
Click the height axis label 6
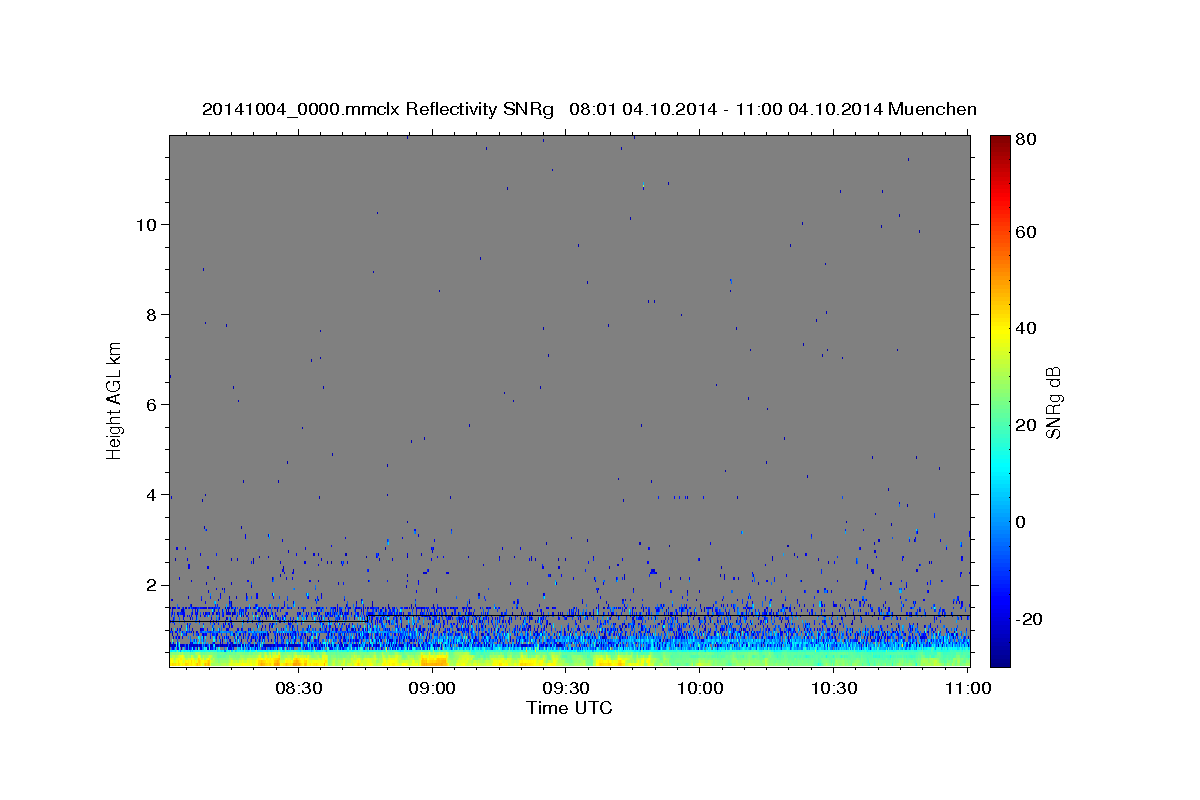[x=151, y=405]
